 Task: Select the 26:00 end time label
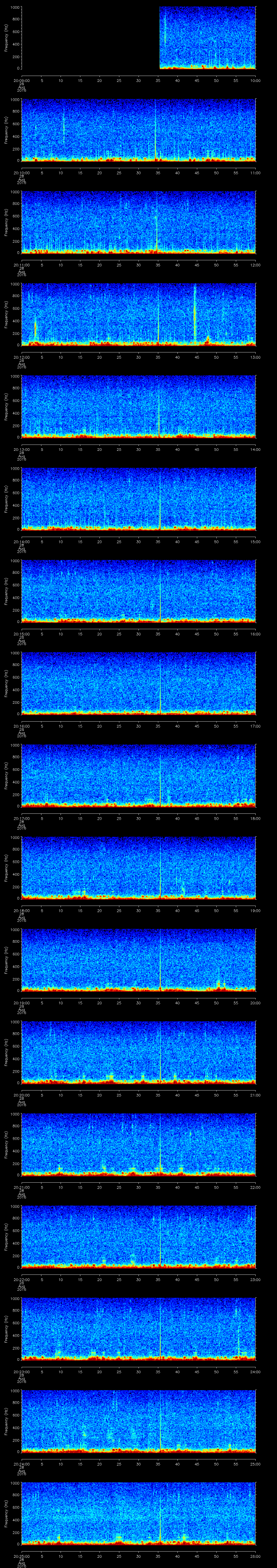[x=256, y=1556]
